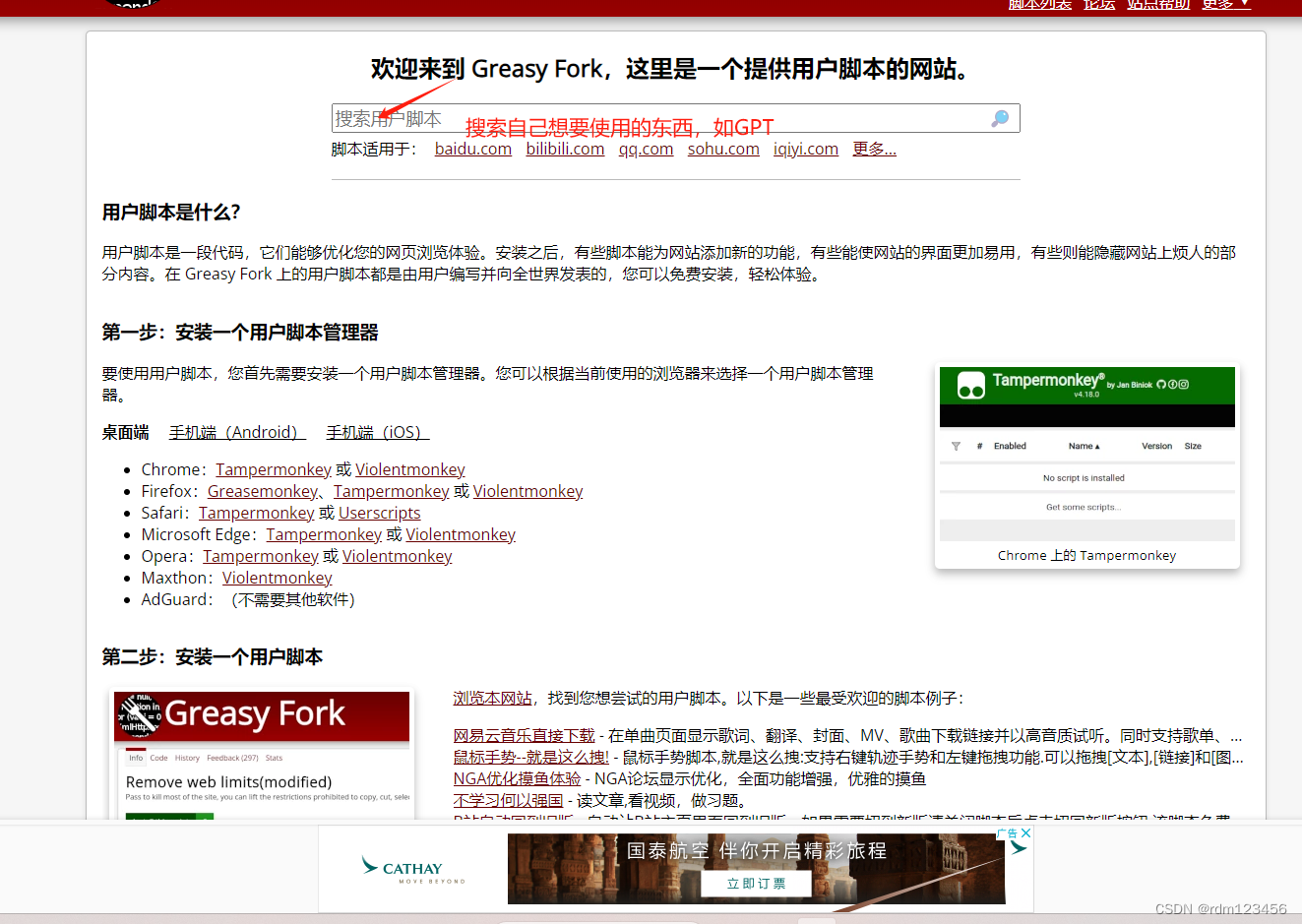This screenshot has height=924, width=1302.
Task: Open the 浏览本网站 link
Action: [492, 698]
